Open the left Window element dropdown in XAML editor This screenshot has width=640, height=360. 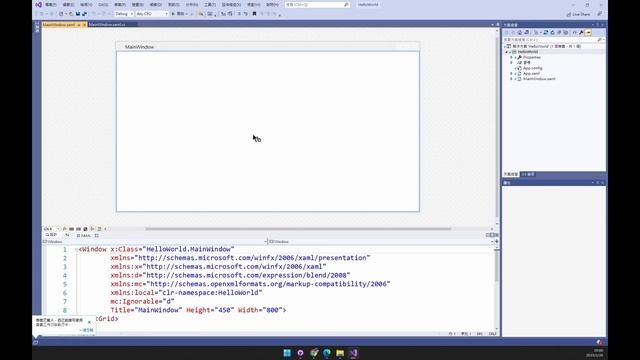155,242
